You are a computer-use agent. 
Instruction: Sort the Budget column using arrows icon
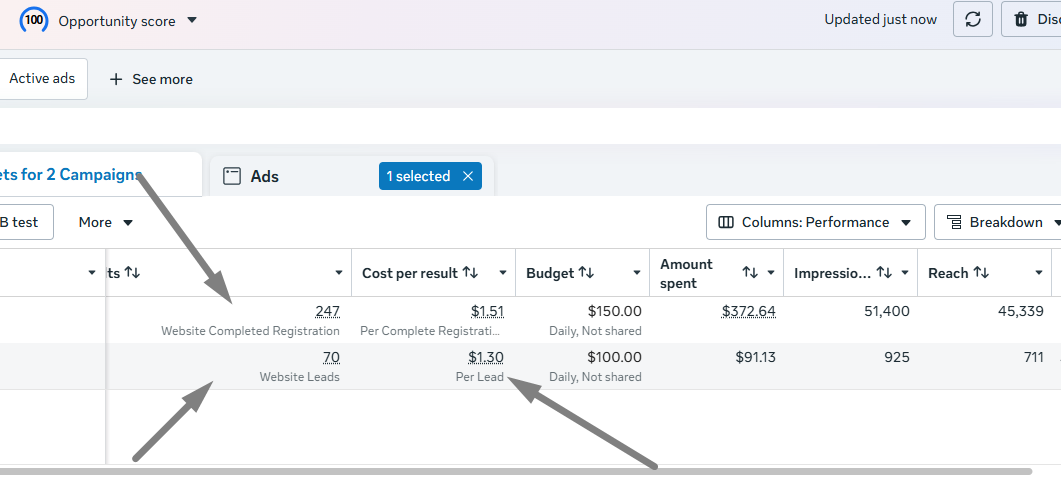585,273
